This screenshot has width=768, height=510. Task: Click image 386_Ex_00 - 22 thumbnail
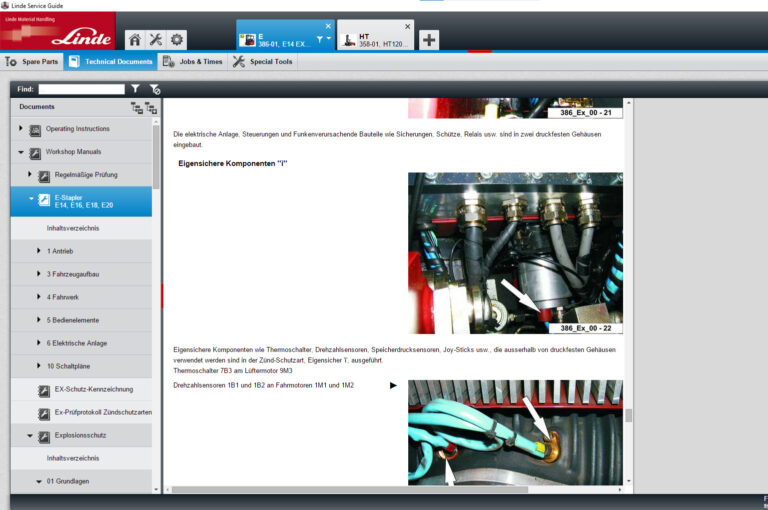[x=515, y=253]
